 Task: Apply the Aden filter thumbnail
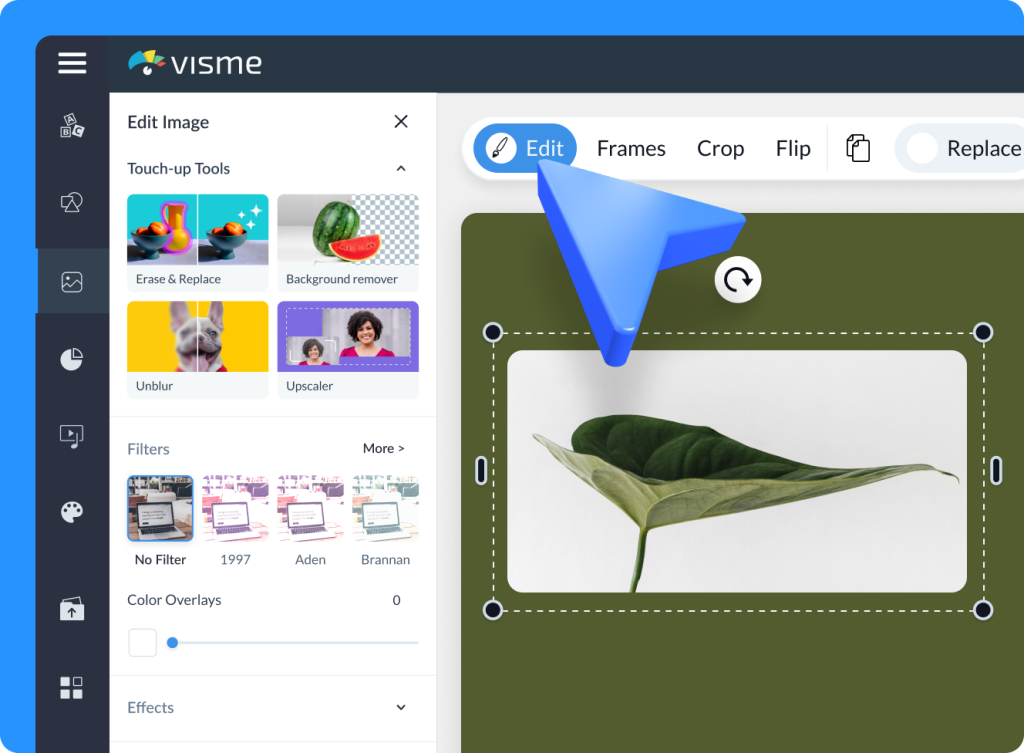click(x=310, y=508)
